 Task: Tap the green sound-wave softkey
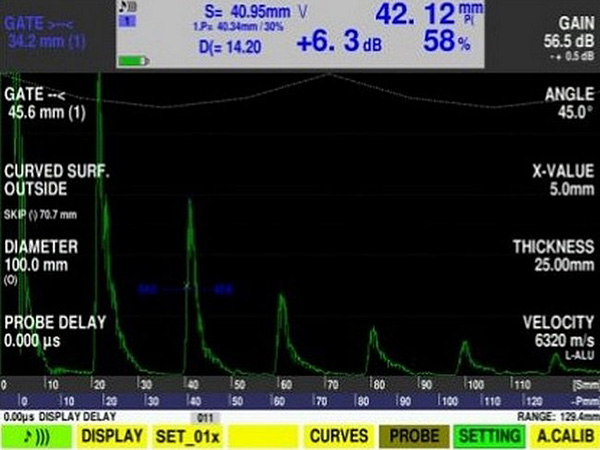pos(37,436)
